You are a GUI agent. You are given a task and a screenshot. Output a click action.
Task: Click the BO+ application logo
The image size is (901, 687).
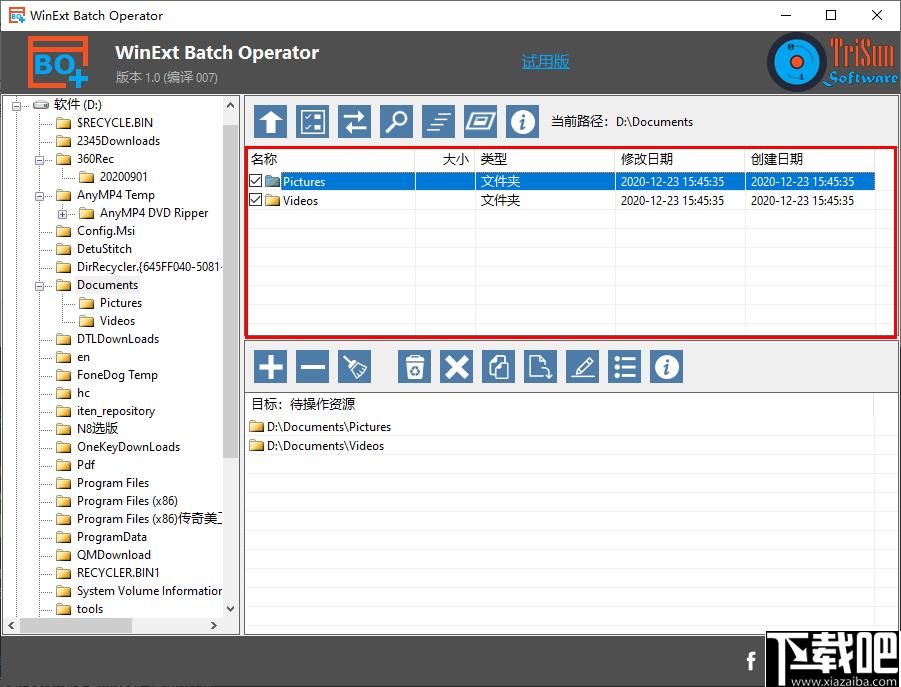click(58, 62)
